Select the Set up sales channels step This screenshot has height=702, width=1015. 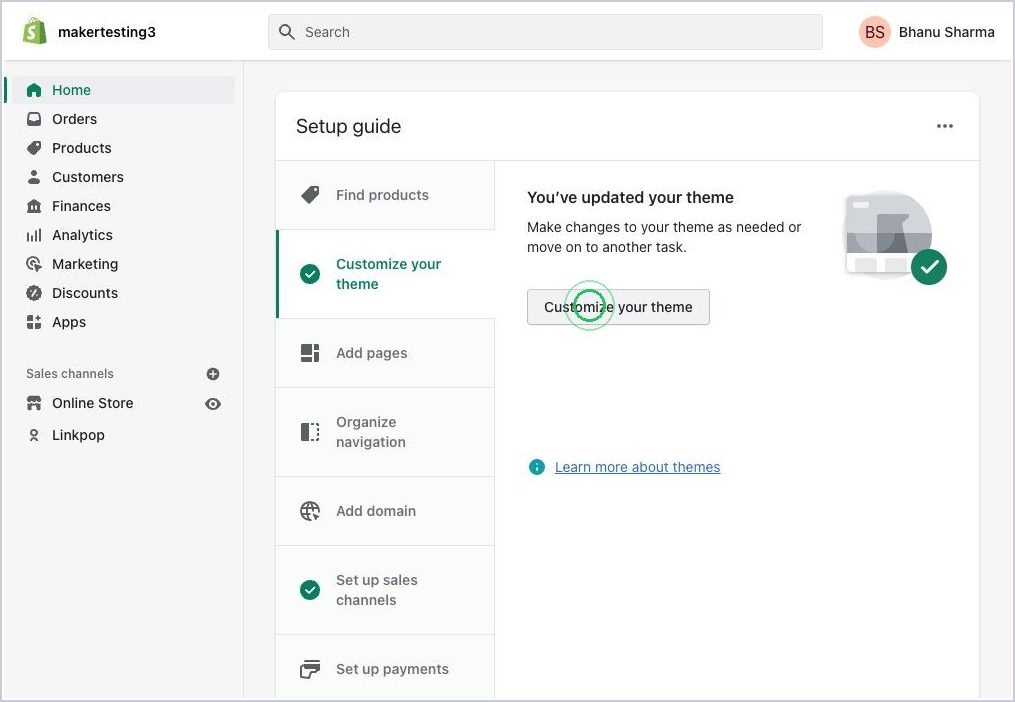point(386,590)
